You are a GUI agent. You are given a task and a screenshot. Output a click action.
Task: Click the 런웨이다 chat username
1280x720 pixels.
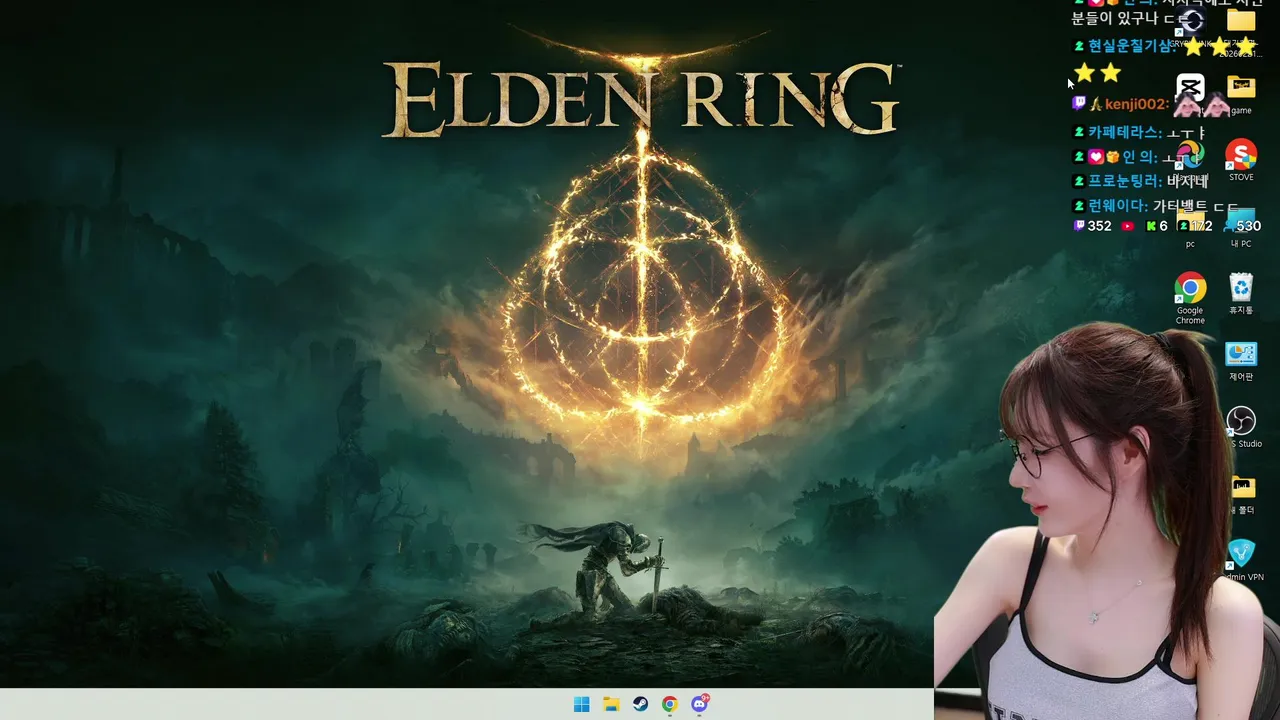1118,205
